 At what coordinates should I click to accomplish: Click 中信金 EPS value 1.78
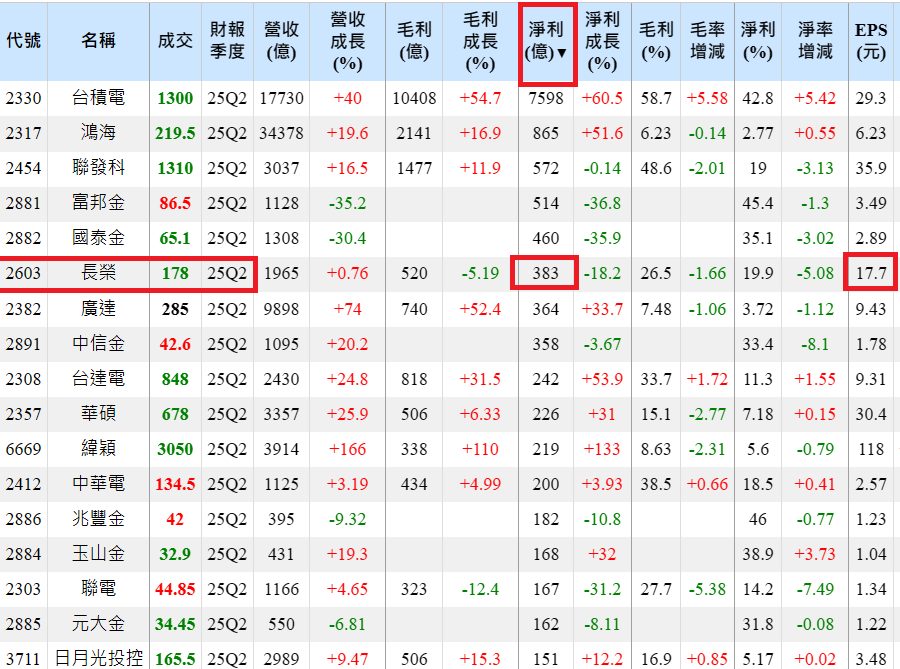(871, 344)
